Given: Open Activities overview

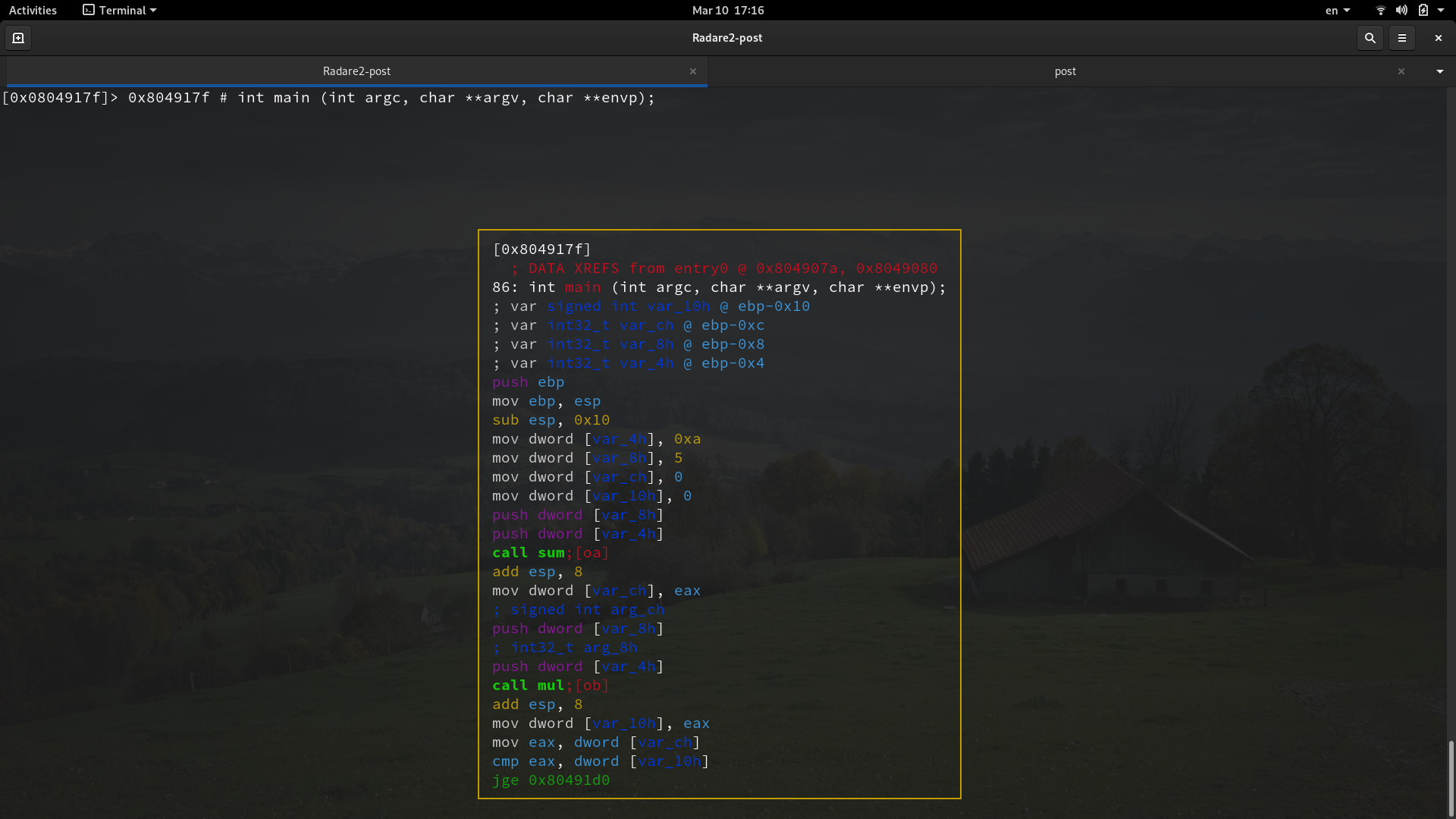Looking at the screenshot, I should click(x=33, y=10).
